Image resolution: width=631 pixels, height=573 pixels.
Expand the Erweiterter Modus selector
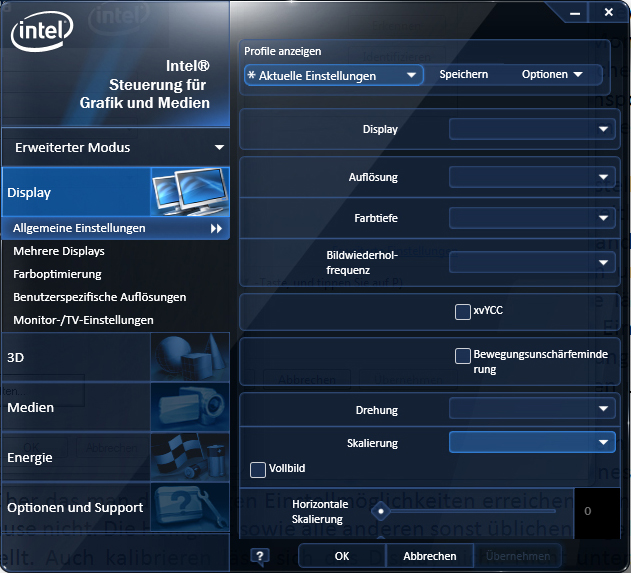click(116, 147)
